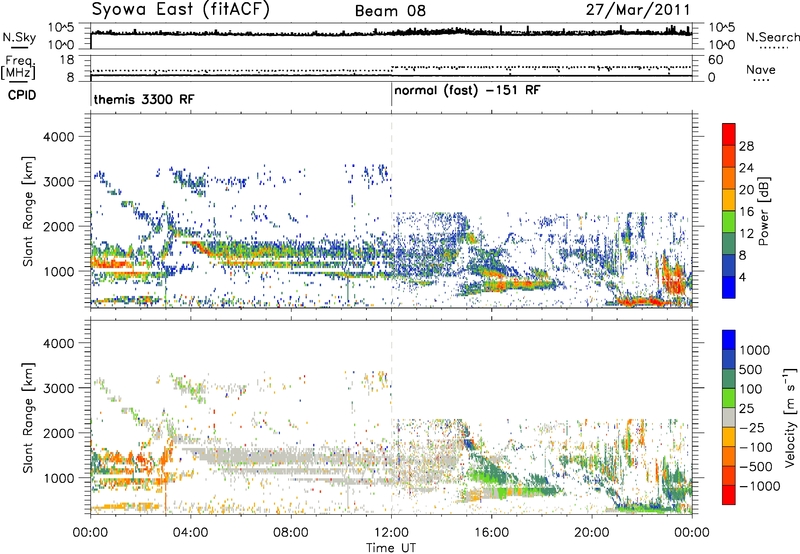The height and width of the screenshot is (554, 800).
Task: Click the '-100' label on Velocity colorbar
Action: coord(758,447)
